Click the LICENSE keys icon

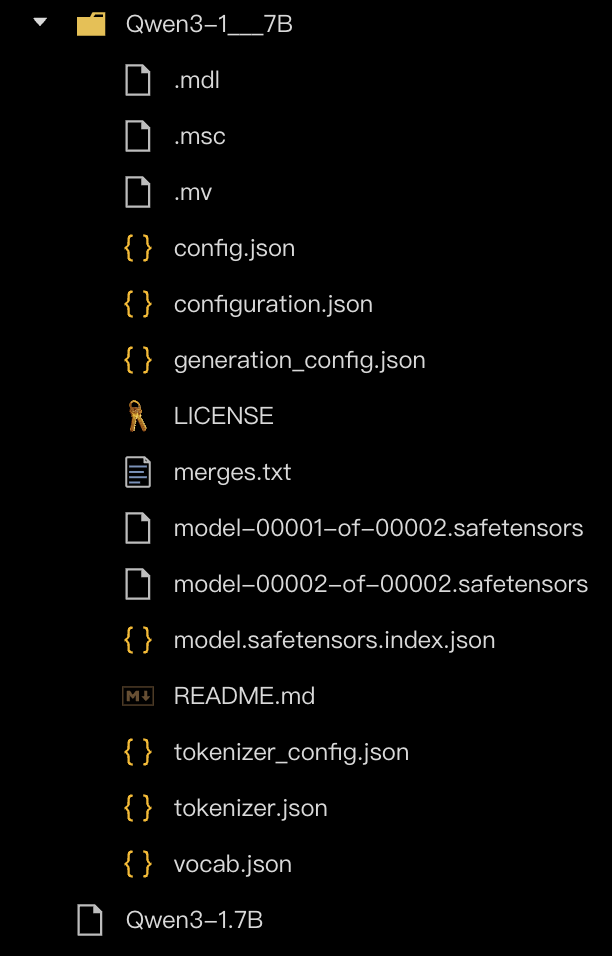pos(138,416)
